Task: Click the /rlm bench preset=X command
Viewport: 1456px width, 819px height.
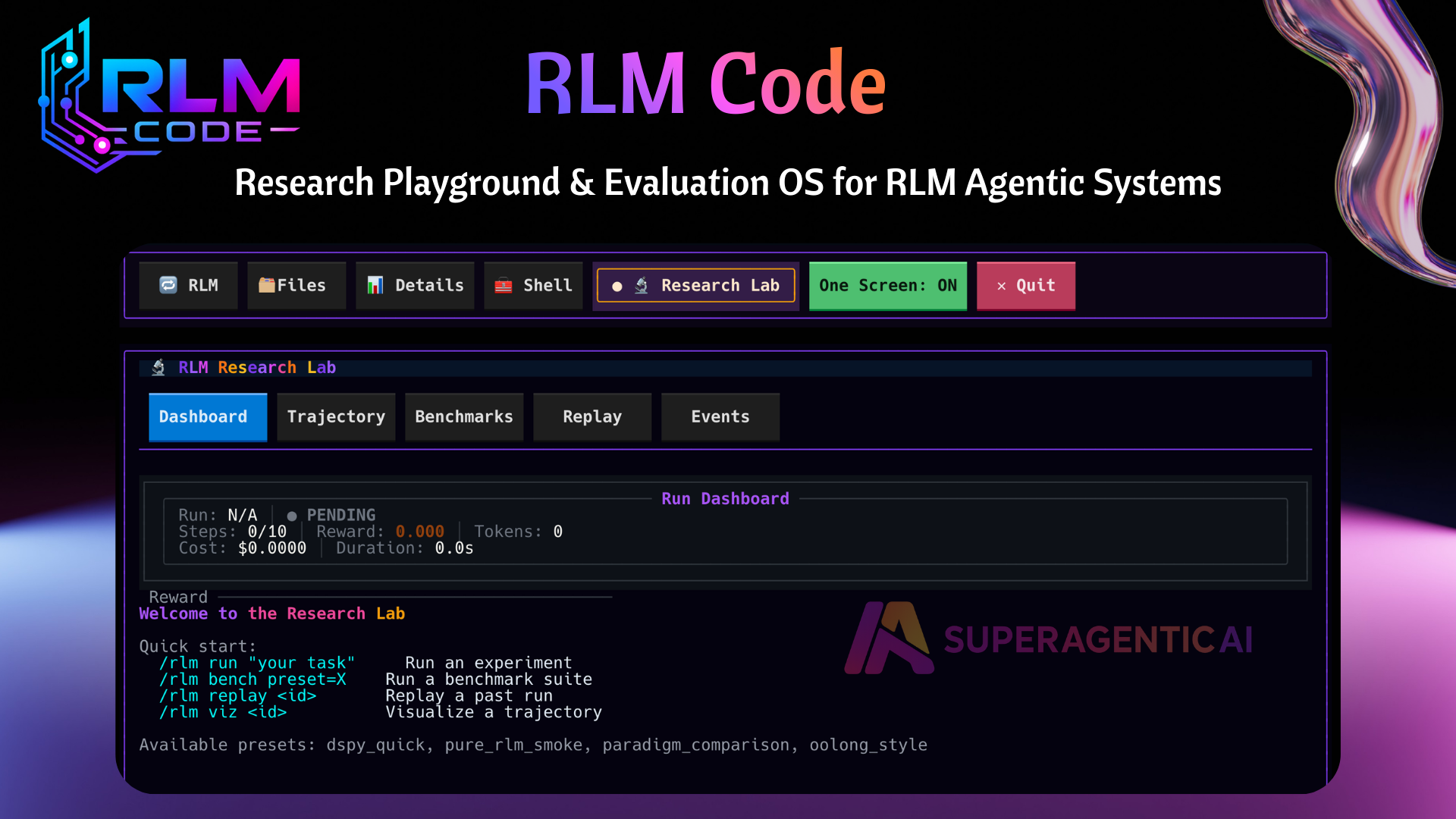Action: point(253,679)
